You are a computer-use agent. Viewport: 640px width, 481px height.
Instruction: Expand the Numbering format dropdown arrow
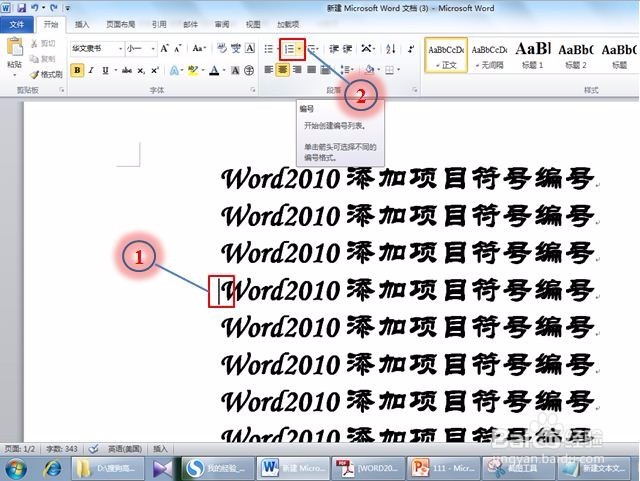300,49
